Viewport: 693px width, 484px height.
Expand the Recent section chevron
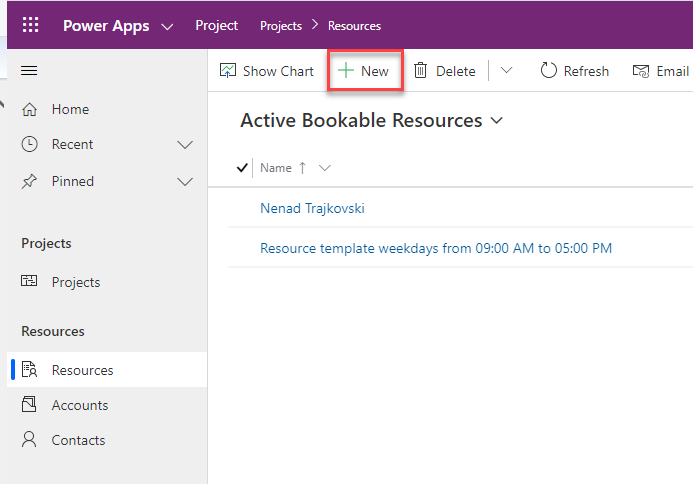[185, 144]
